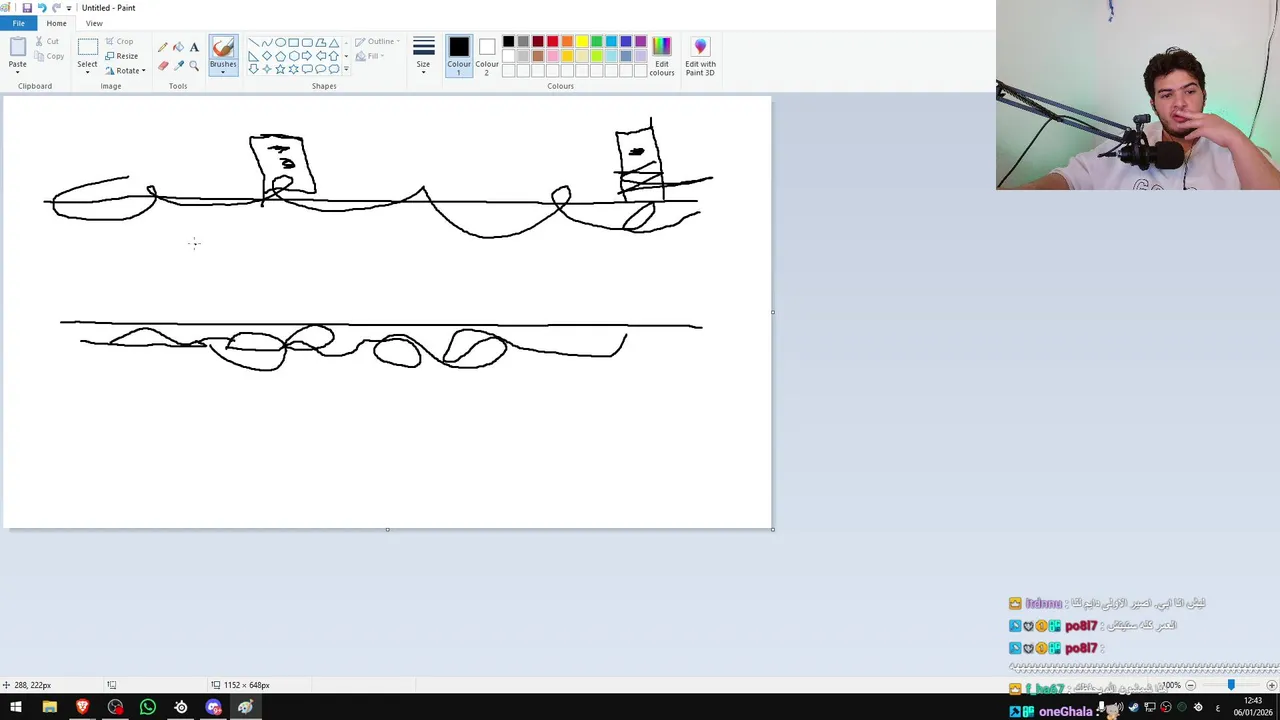
Task: Expand the Shapes gallery more arrow
Action: tap(346, 69)
